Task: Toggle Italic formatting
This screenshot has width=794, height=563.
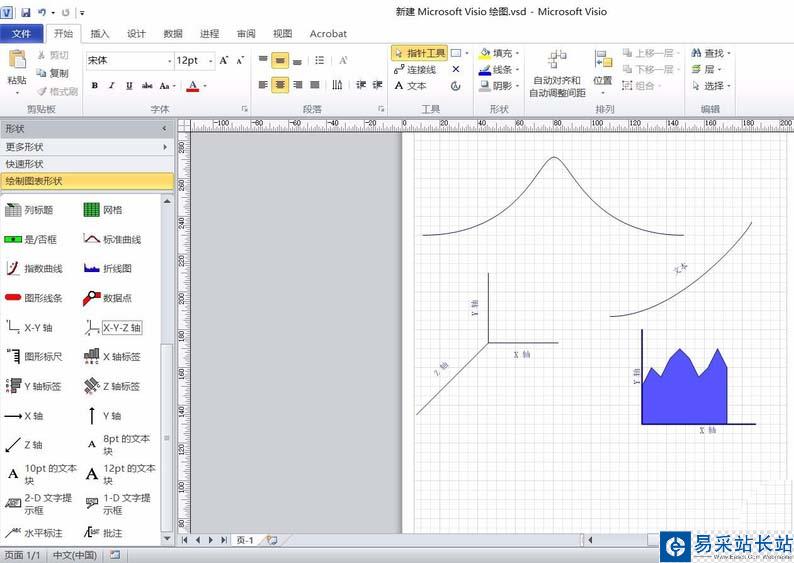Action: [111, 86]
